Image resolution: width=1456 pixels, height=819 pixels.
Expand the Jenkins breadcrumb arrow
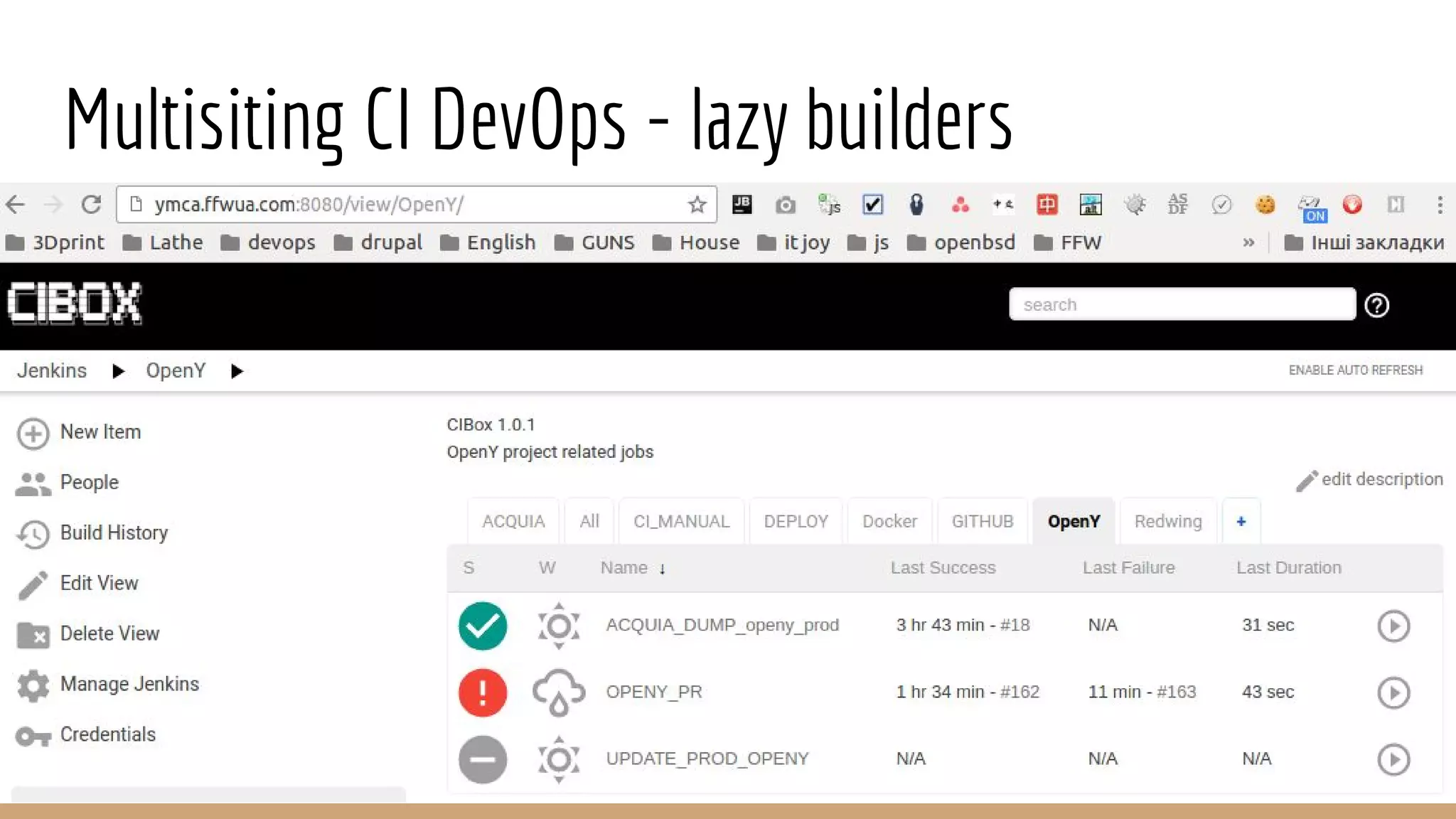[118, 371]
